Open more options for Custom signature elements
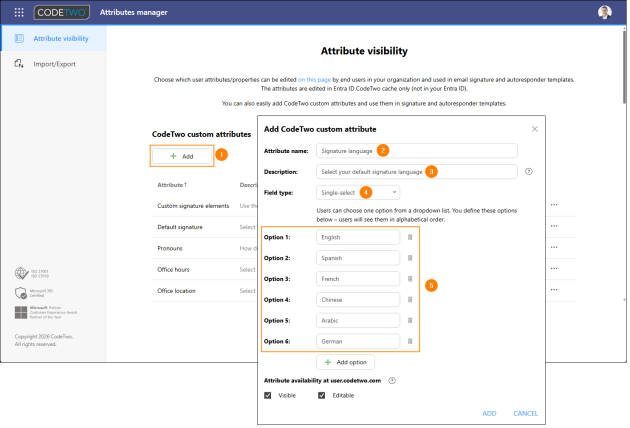 click(554, 205)
